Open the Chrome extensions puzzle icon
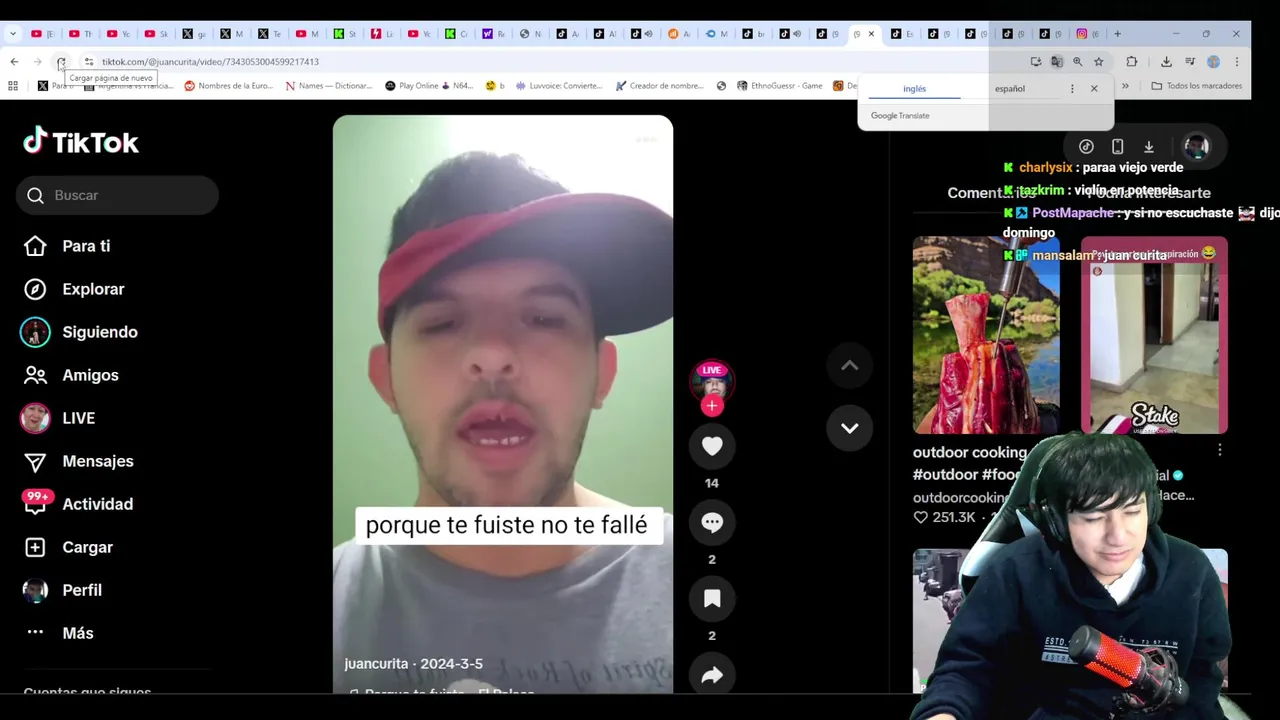Viewport: 1280px width, 720px height. pos(1132,62)
